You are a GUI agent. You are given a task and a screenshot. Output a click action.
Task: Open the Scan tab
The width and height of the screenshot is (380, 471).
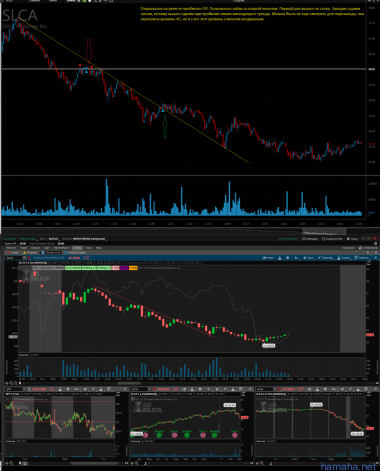[x=47, y=248]
